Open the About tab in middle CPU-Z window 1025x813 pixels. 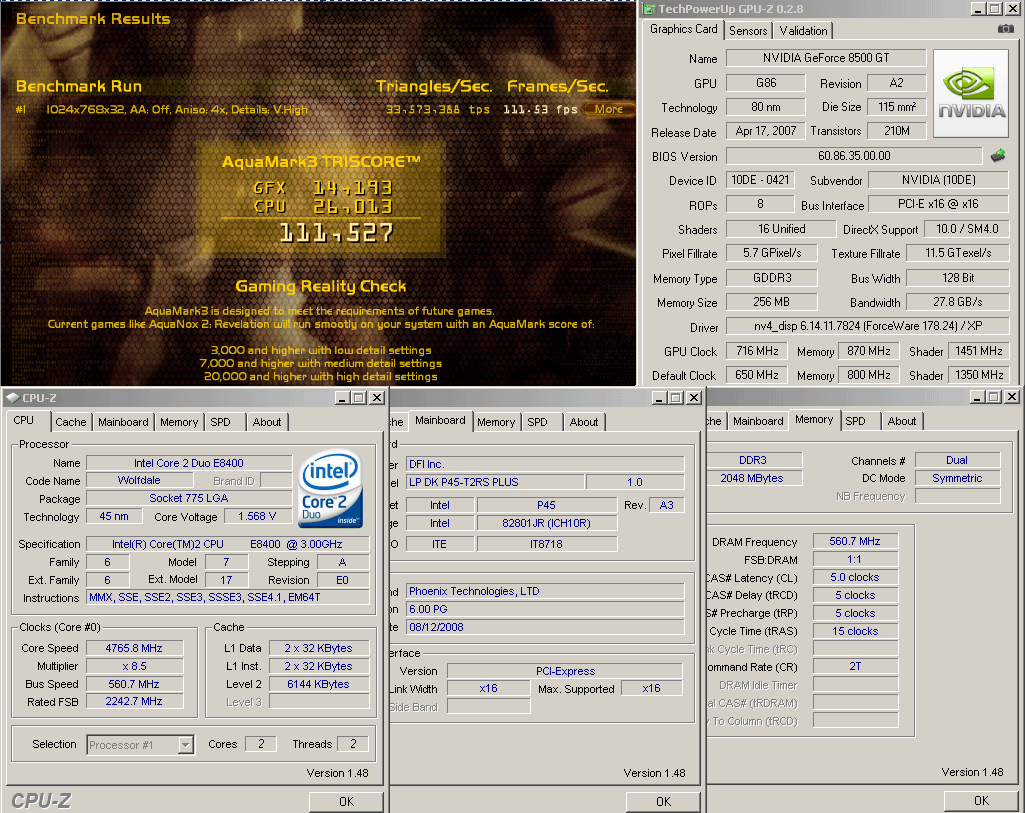(584, 422)
